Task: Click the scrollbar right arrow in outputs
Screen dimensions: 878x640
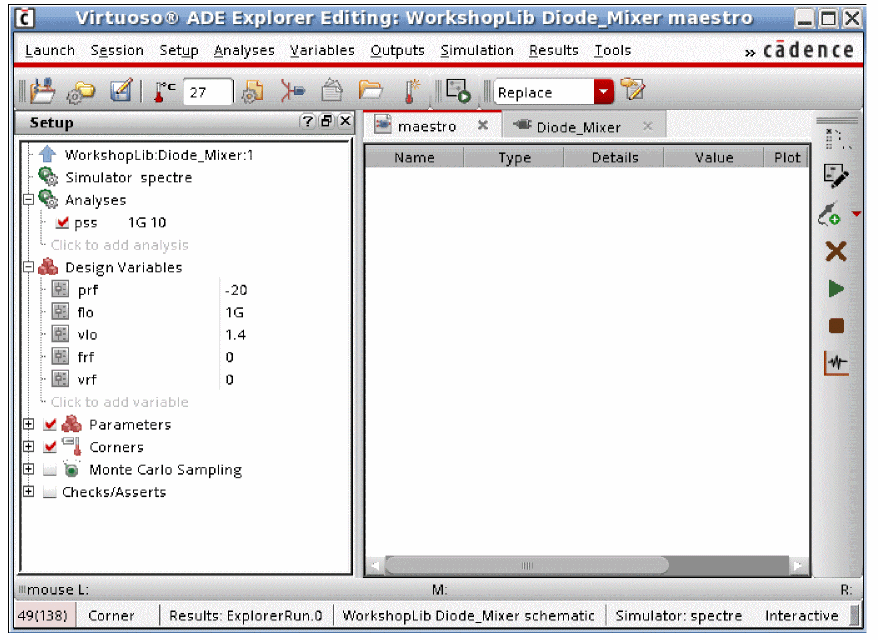Action: click(798, 566)
